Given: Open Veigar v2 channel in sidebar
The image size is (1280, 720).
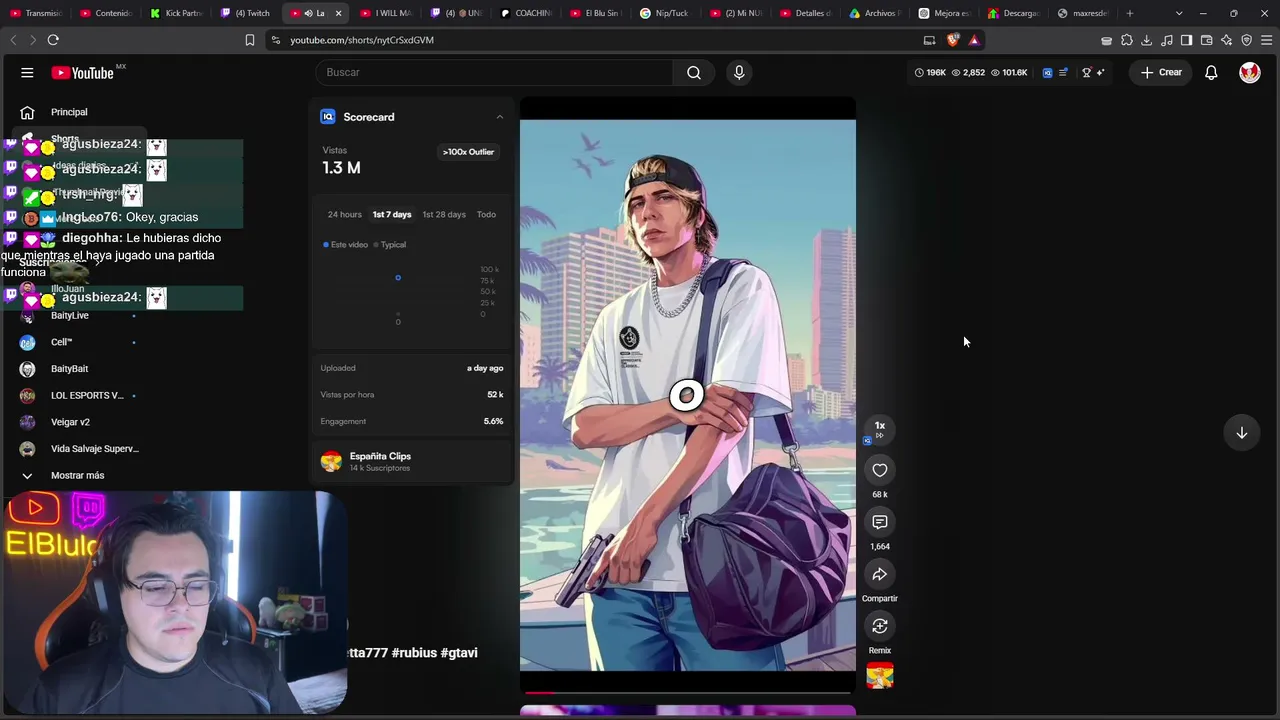Looking at the screenshot, I should pyautogui.click(x=70, y=422).
